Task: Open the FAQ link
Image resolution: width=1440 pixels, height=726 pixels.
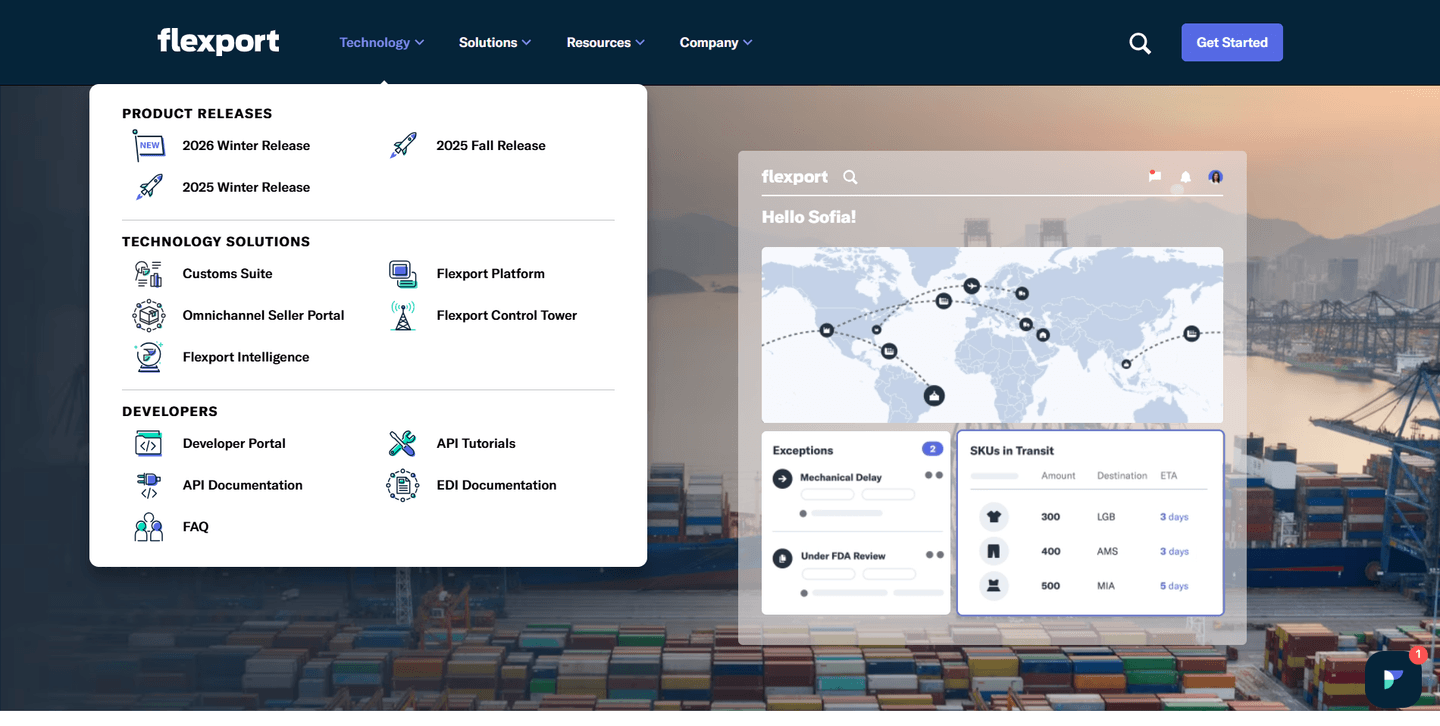Action: (196, 527)
